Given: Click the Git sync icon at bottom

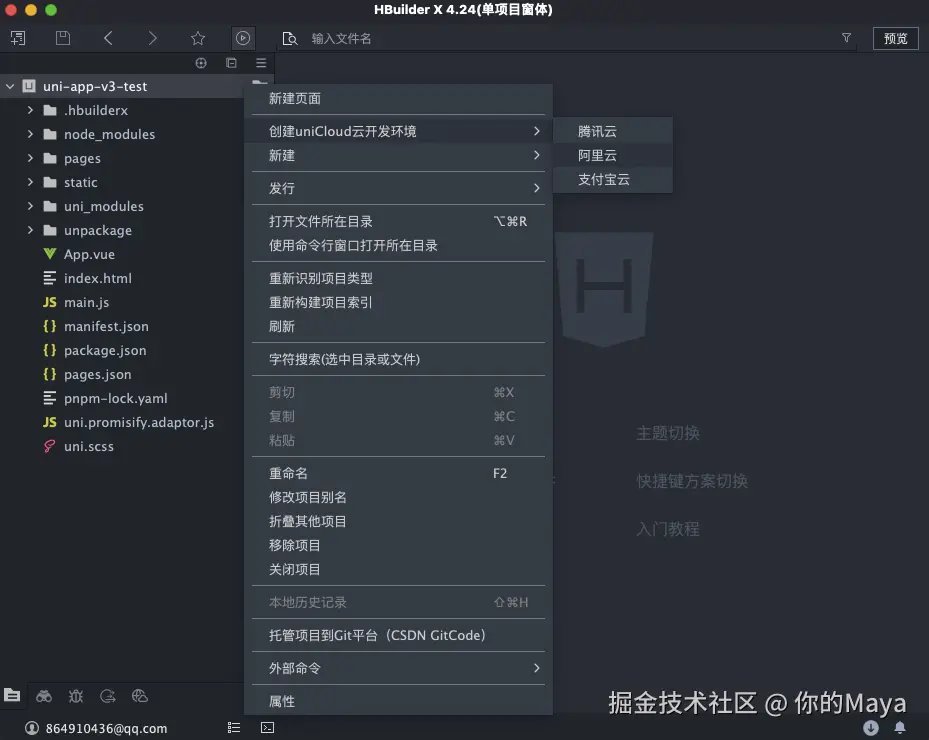Looking at the screenshot, I should (x=108, y=696).
